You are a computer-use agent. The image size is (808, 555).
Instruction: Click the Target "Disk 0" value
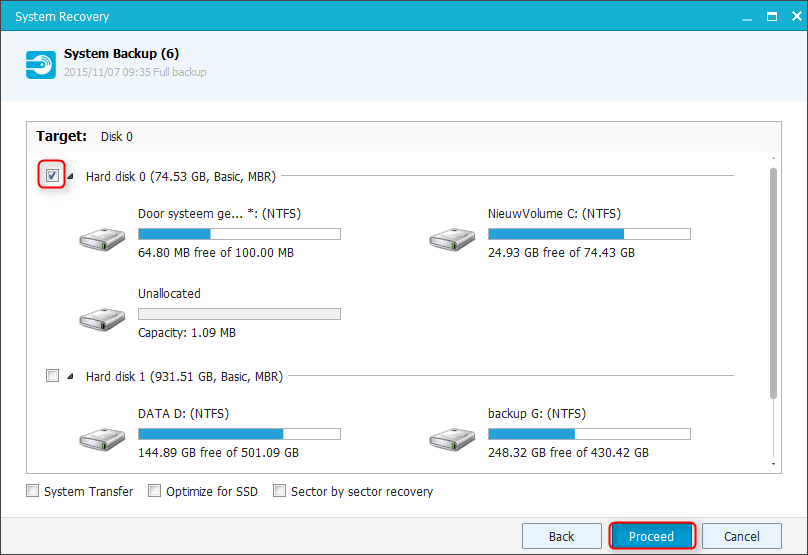coord(116,137)
